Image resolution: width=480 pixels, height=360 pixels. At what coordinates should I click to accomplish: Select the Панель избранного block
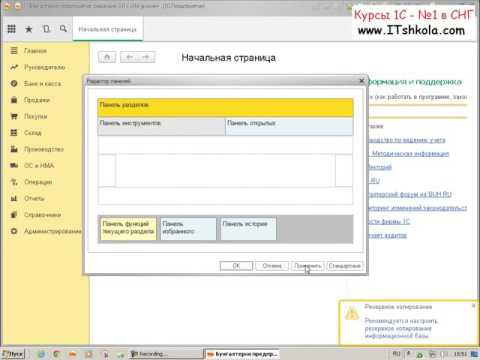pyautogui.click(x=188, y=229)
